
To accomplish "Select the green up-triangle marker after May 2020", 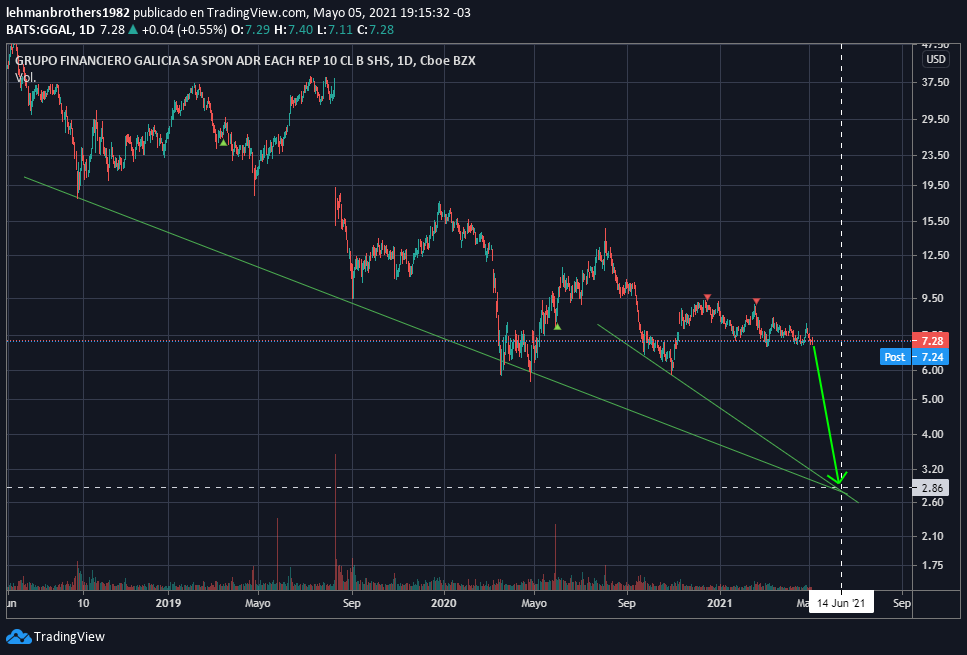I will tap(557, 326).
